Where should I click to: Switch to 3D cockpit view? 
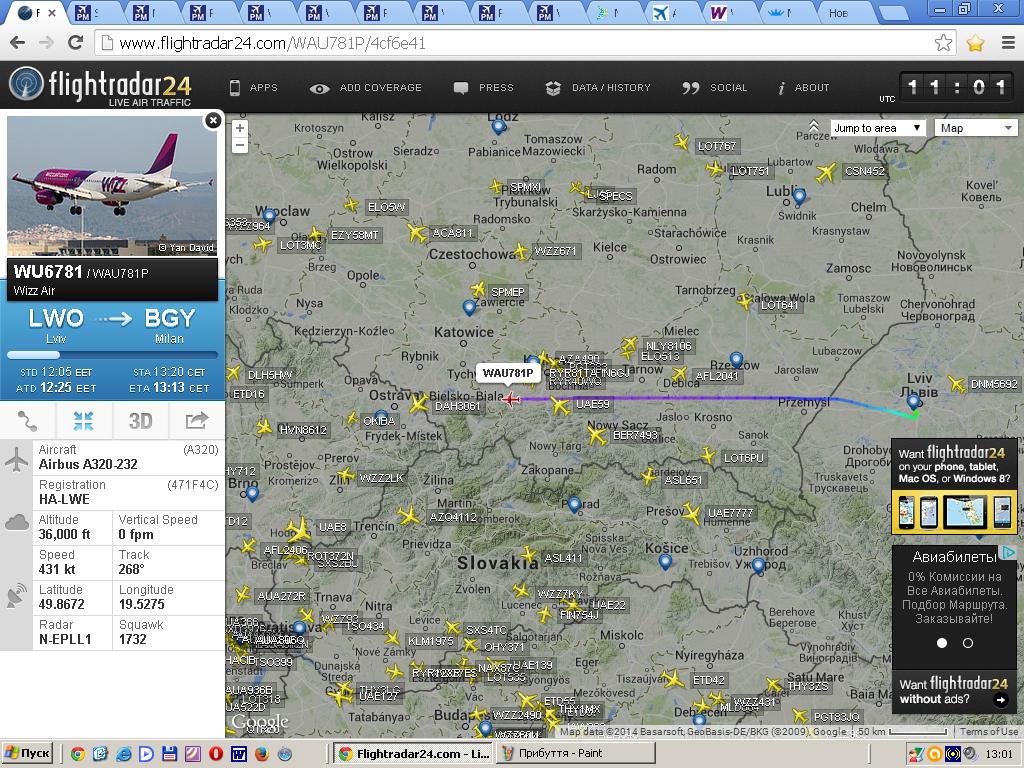coord(140,421)
